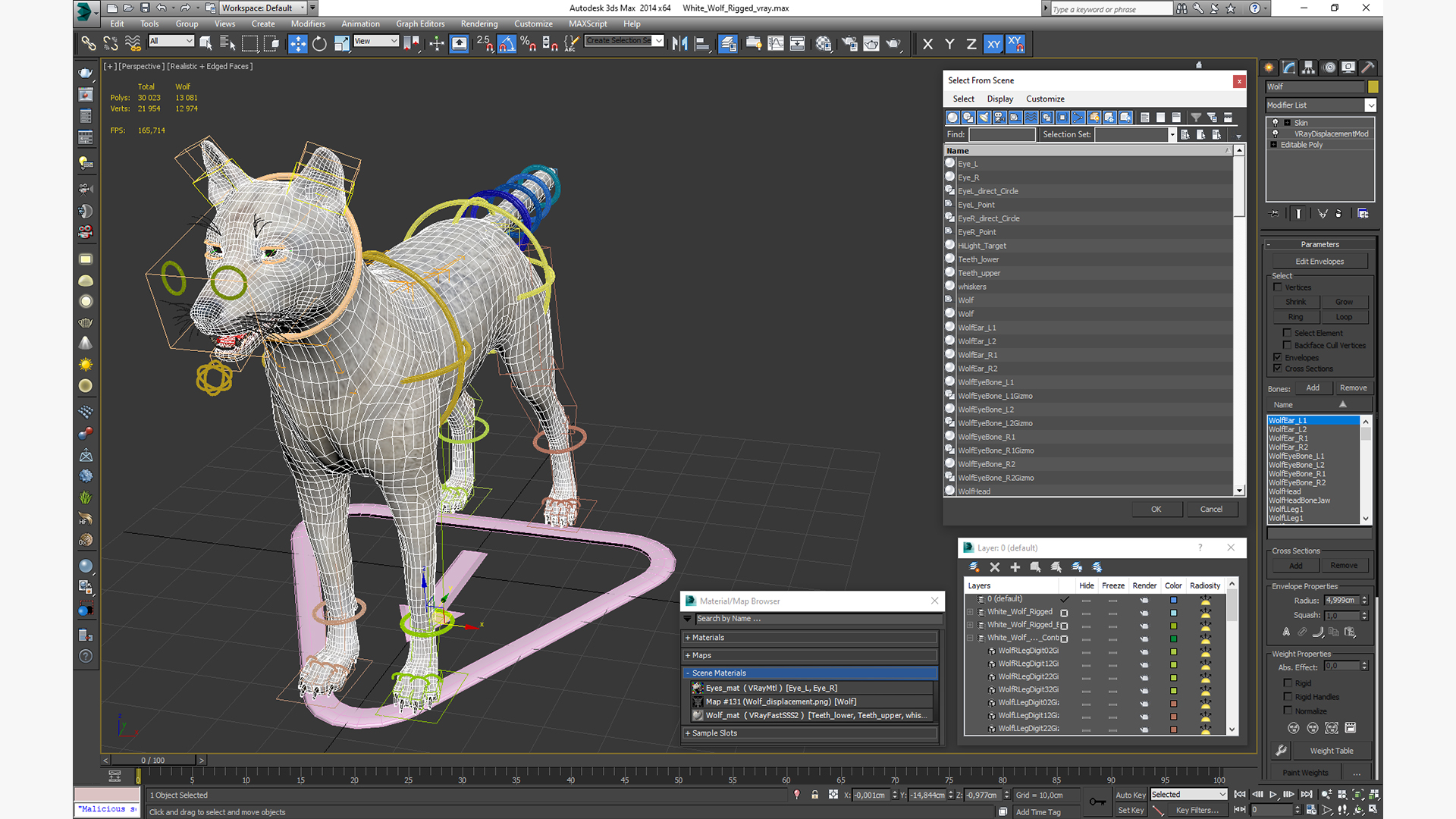Uncheck the Cross Sections checkbox

click(x=1278, y=369)
